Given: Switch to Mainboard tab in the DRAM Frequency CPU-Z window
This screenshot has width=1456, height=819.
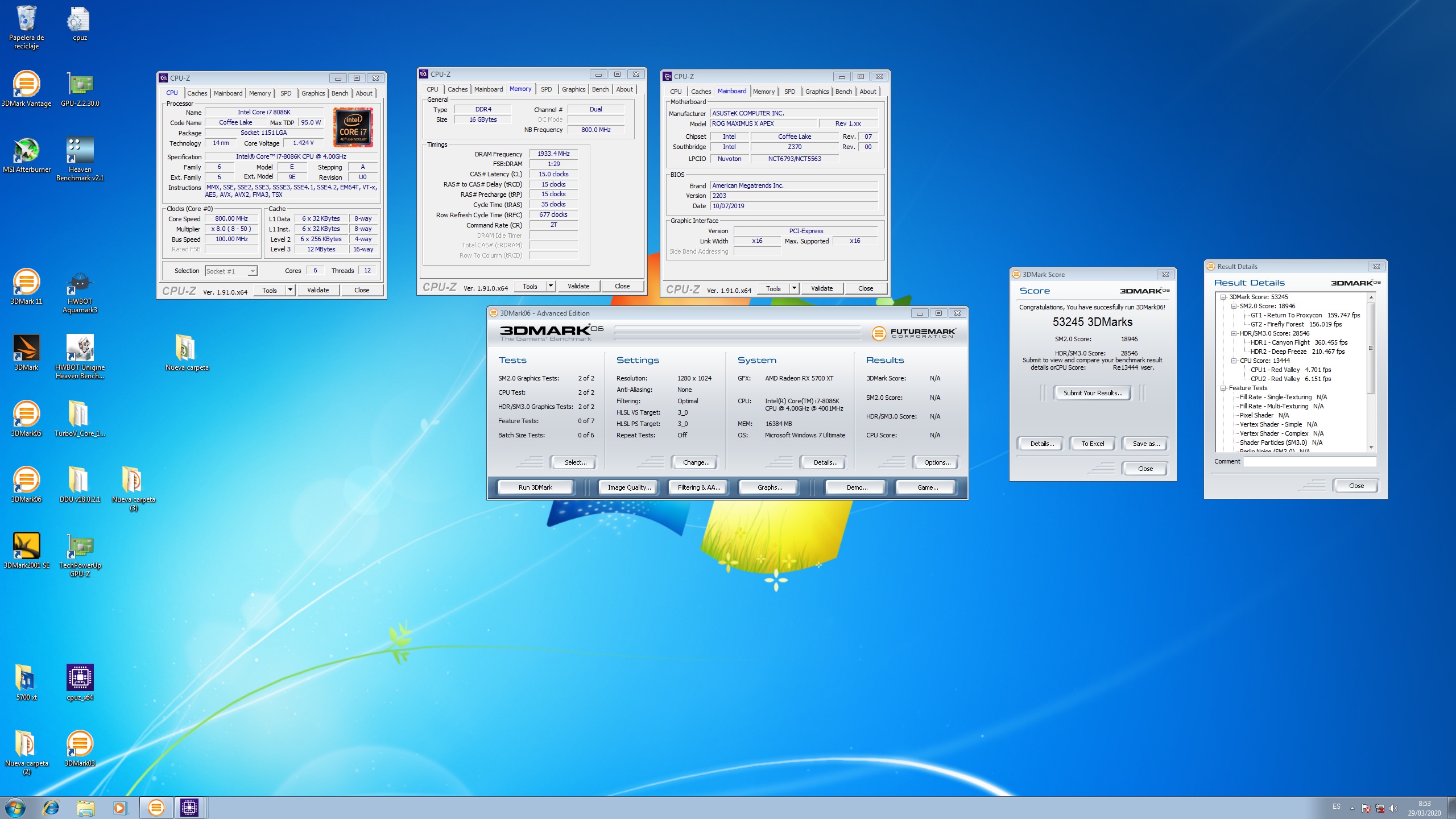Looking at the screenshot, I should tap(489, 89).
